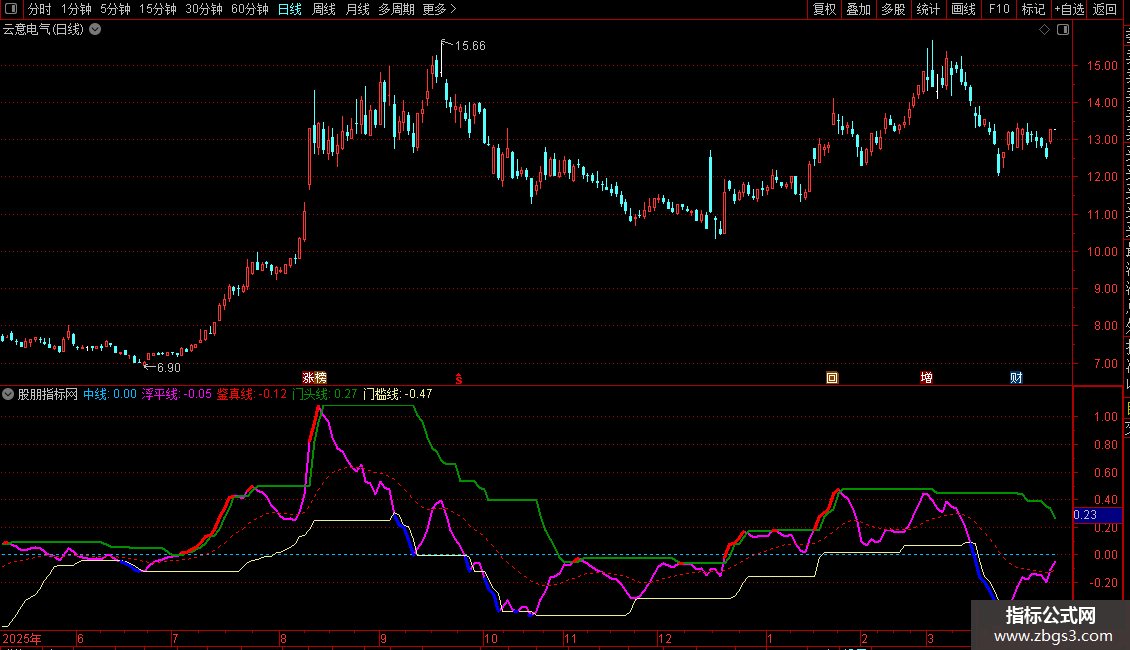The image size is (1130, 650).
Task: Switch to 日线 daily chart
Action: pyautogui.click(x=290, y=9)
